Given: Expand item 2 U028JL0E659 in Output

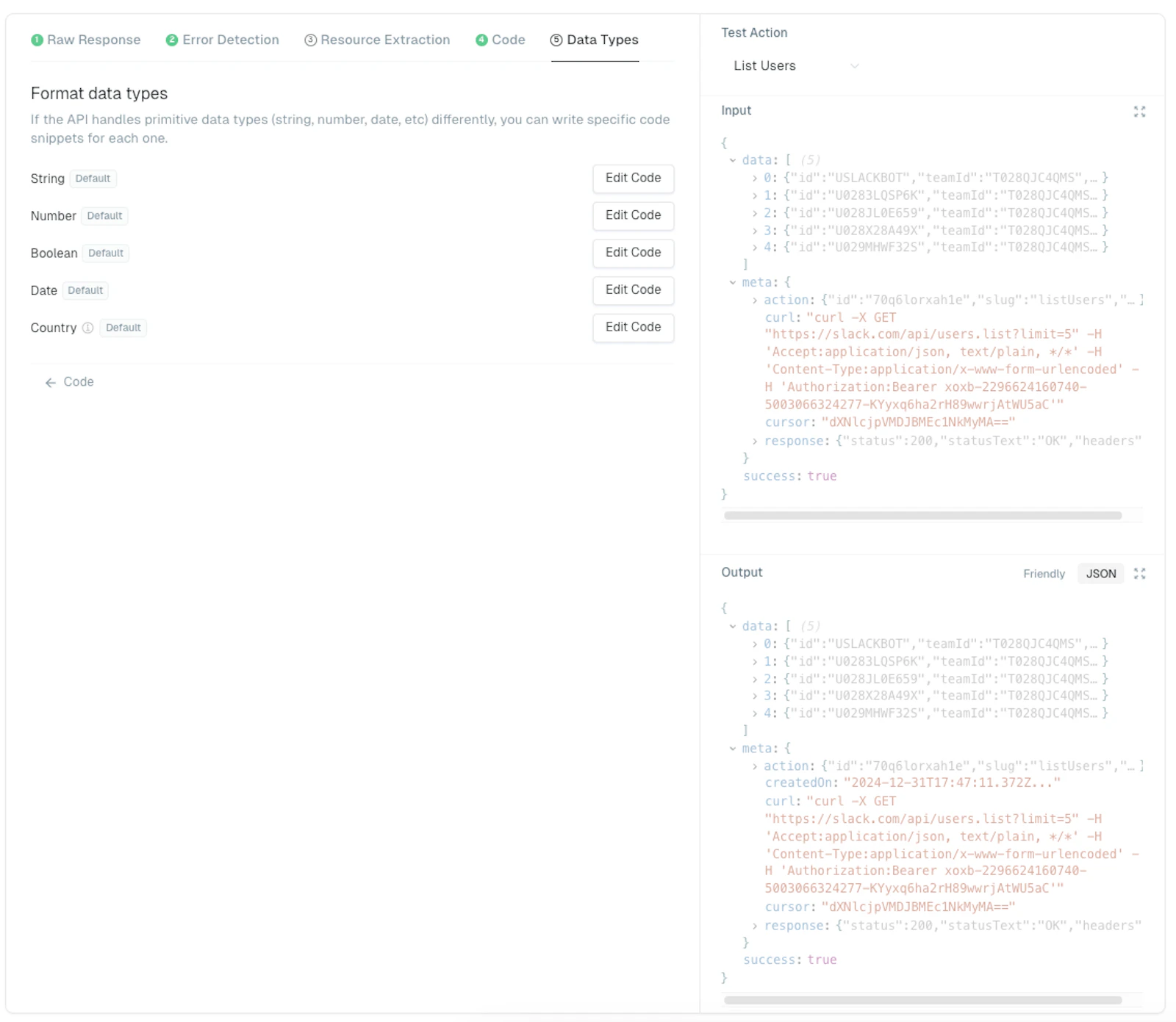Looking at the screenshot, I should 755,679.
